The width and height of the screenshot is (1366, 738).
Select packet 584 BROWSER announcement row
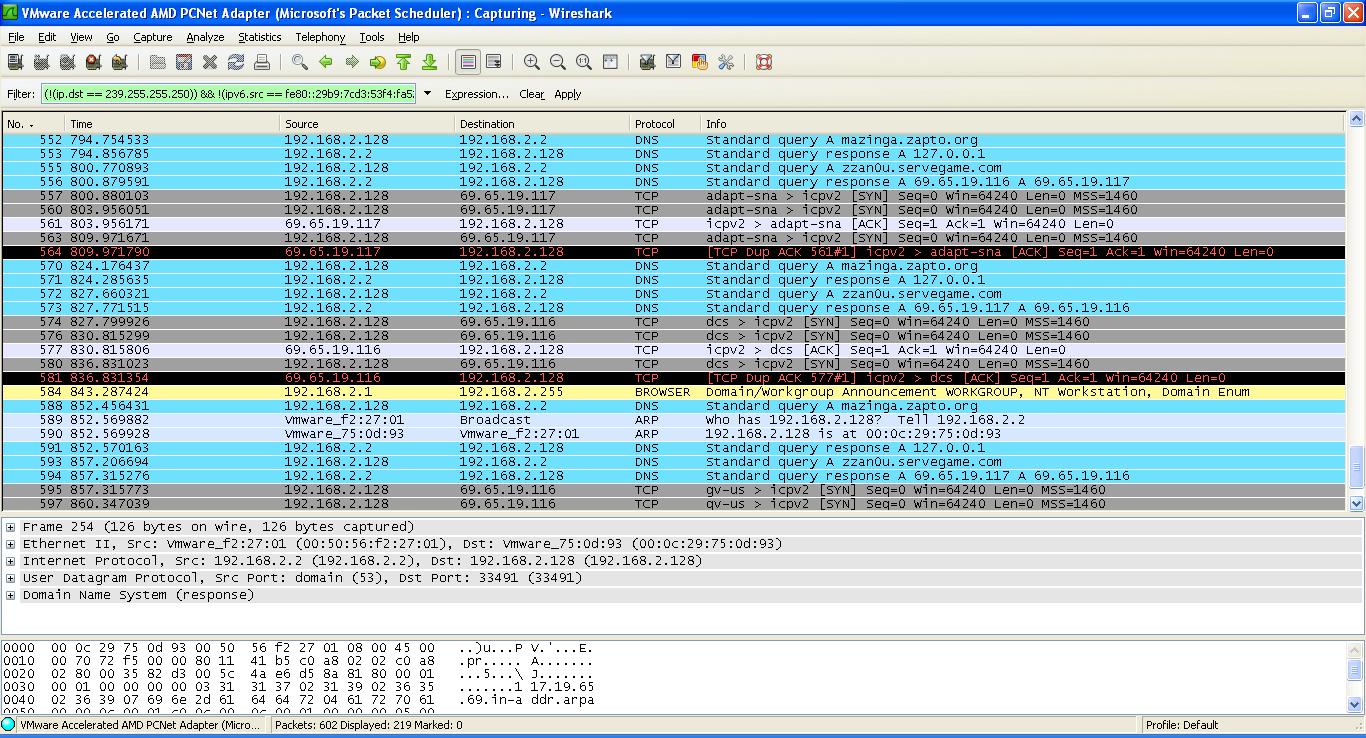click(674, 392)
